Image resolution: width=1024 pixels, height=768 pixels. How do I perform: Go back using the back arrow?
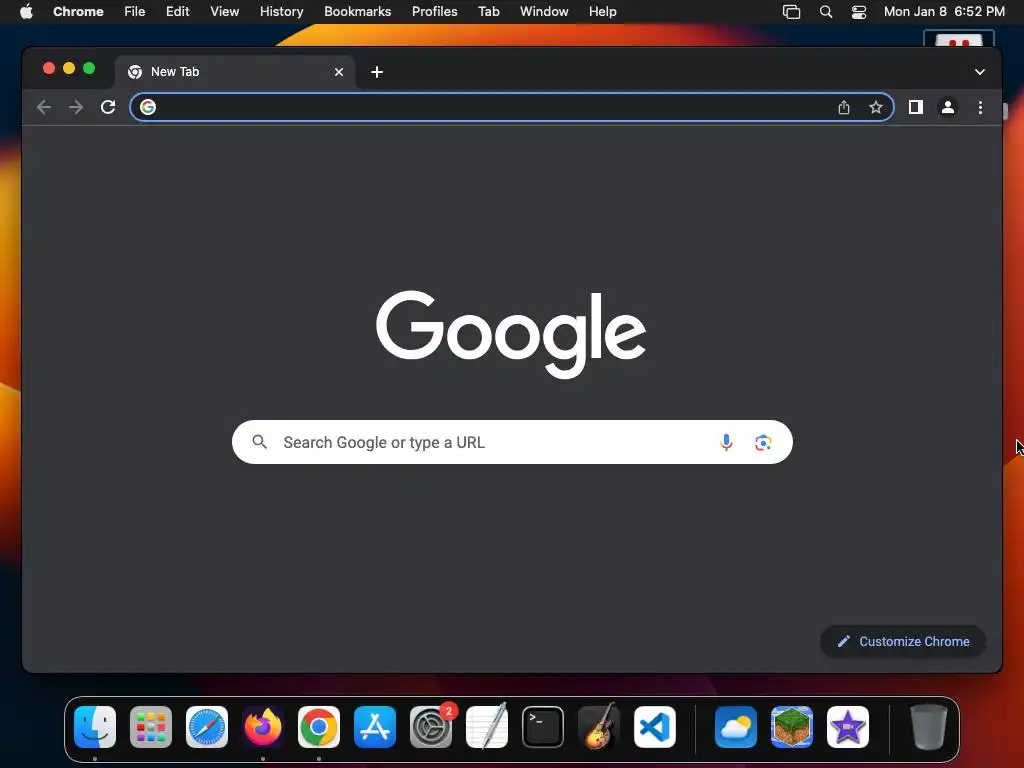click(44, 107)
